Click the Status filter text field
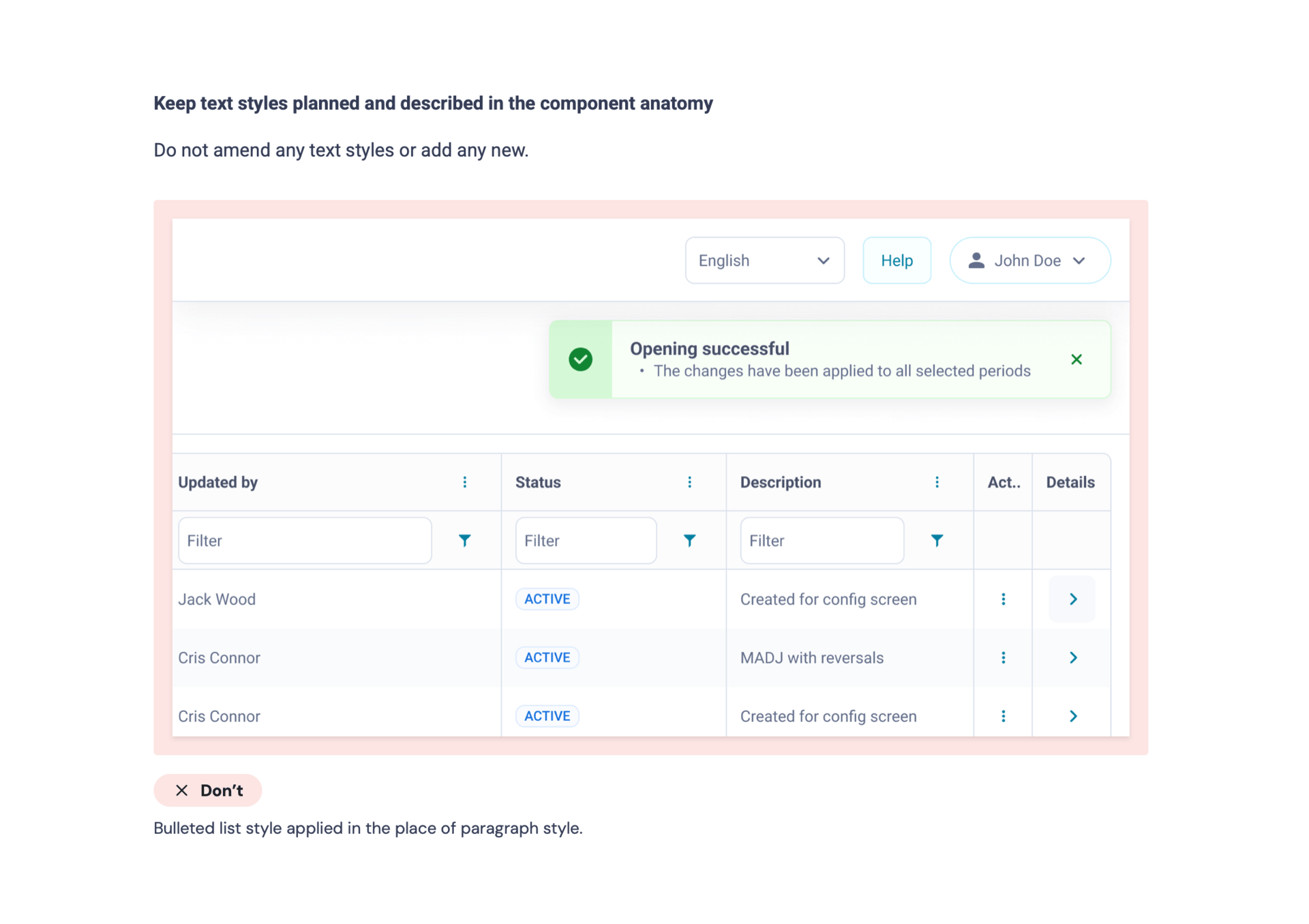This screenshot has height=924, width=1309. click(586, 540)
